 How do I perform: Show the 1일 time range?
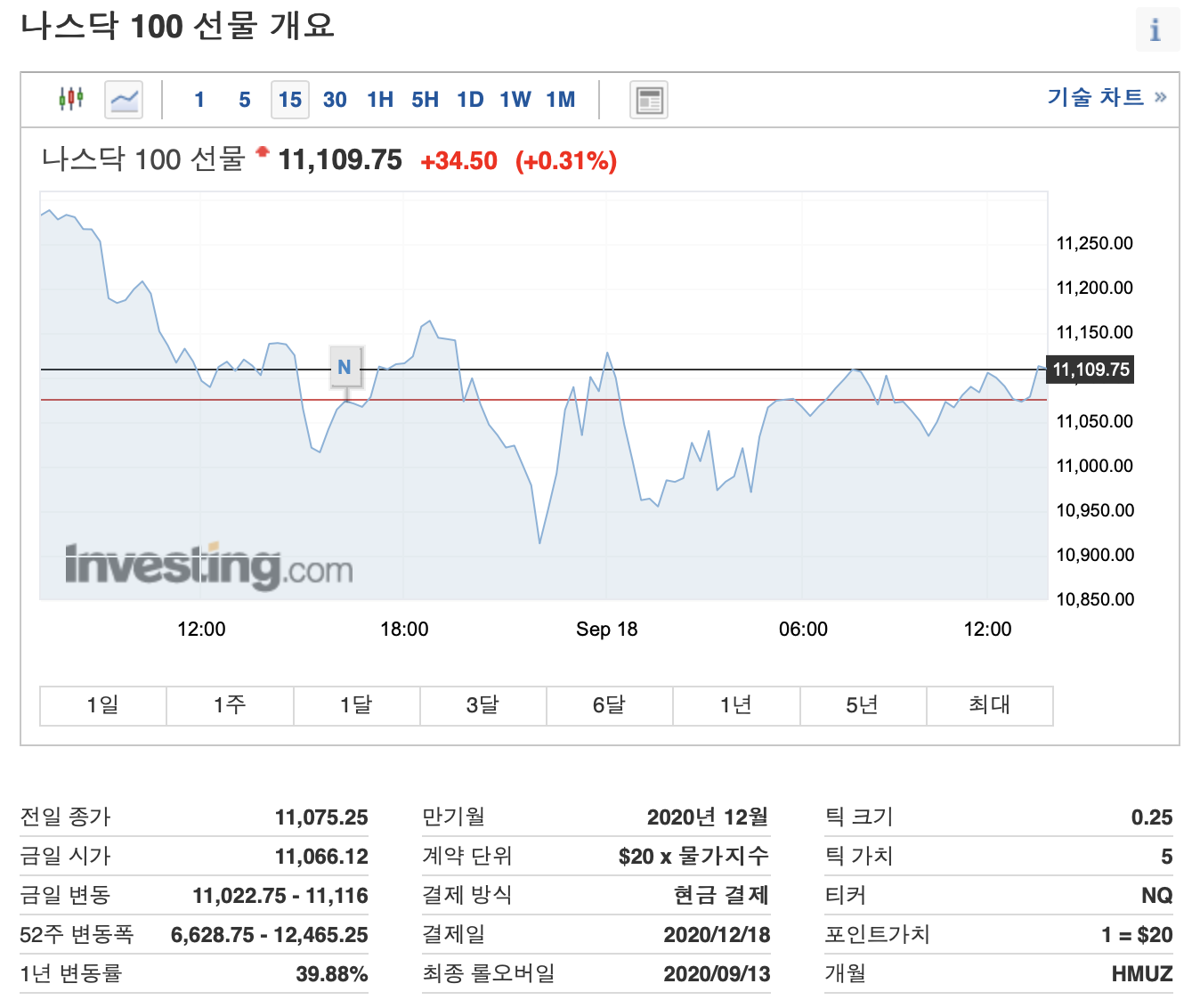pos(103,705)
